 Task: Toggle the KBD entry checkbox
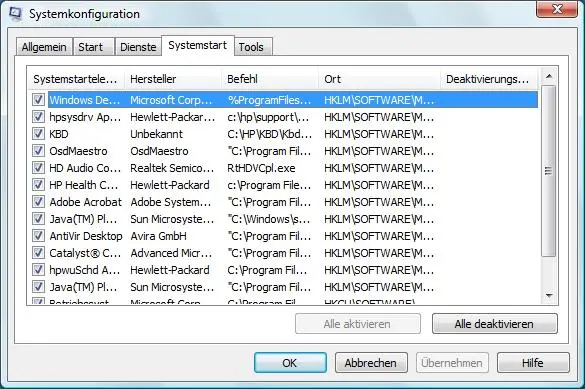click(38, 134)
